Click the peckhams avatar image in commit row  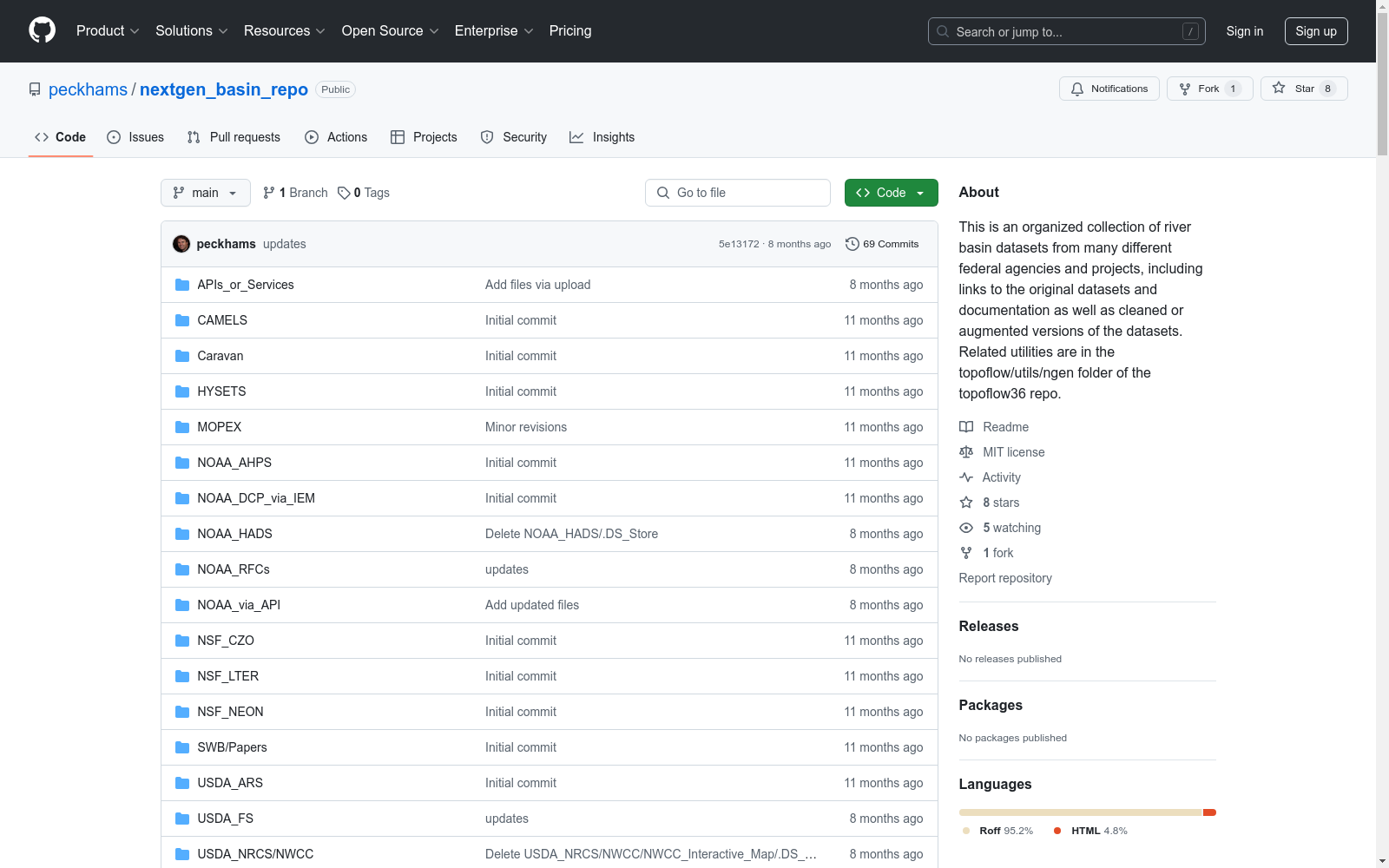click(x=181, y=244)
